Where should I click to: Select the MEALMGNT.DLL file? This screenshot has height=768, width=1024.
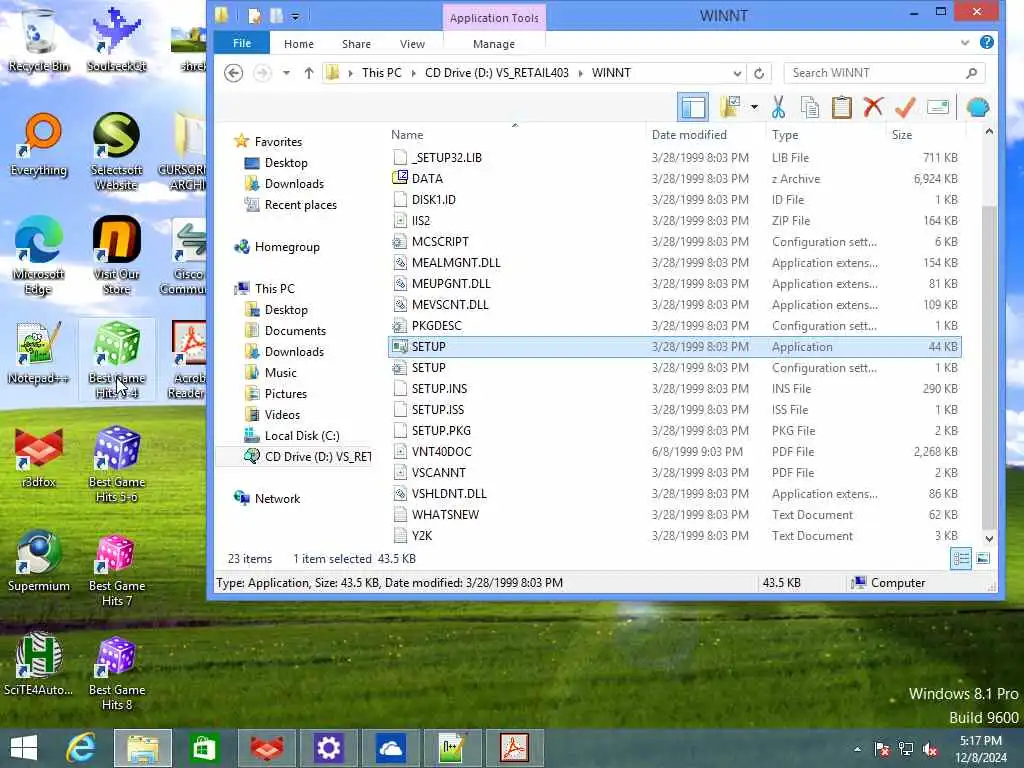click(675, 263)
